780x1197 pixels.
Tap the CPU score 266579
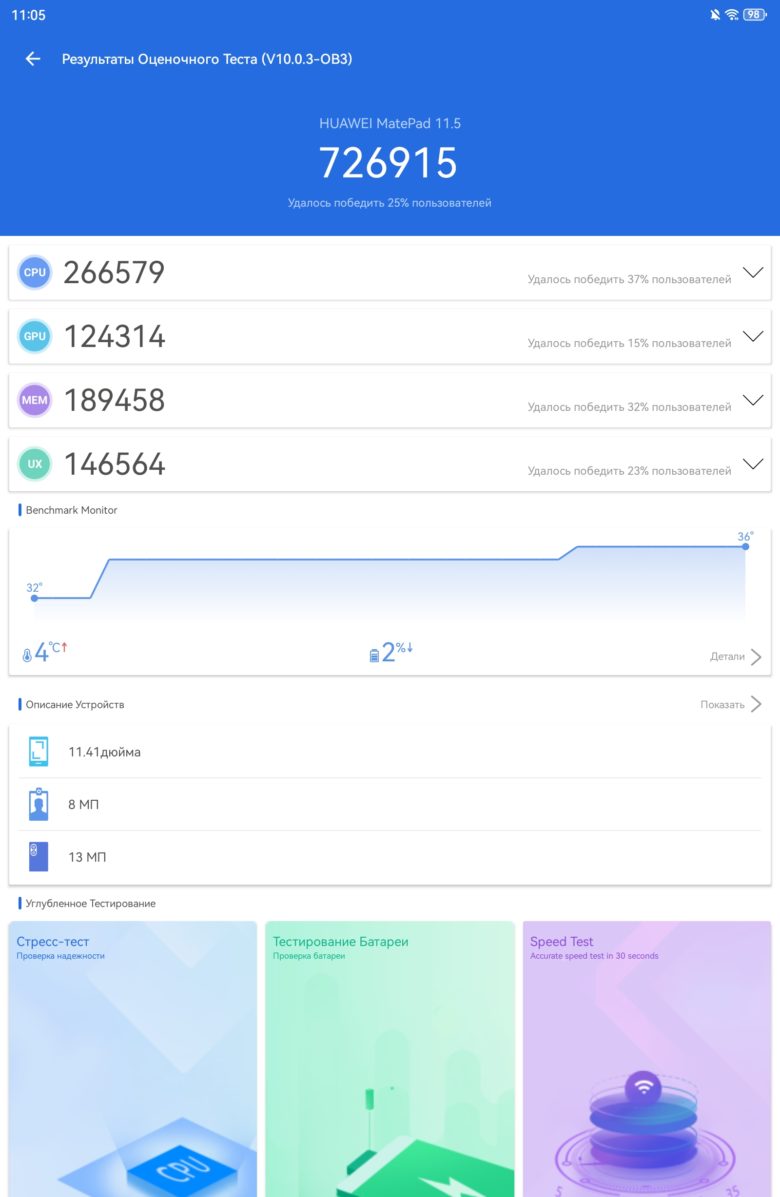click(114, 273)
